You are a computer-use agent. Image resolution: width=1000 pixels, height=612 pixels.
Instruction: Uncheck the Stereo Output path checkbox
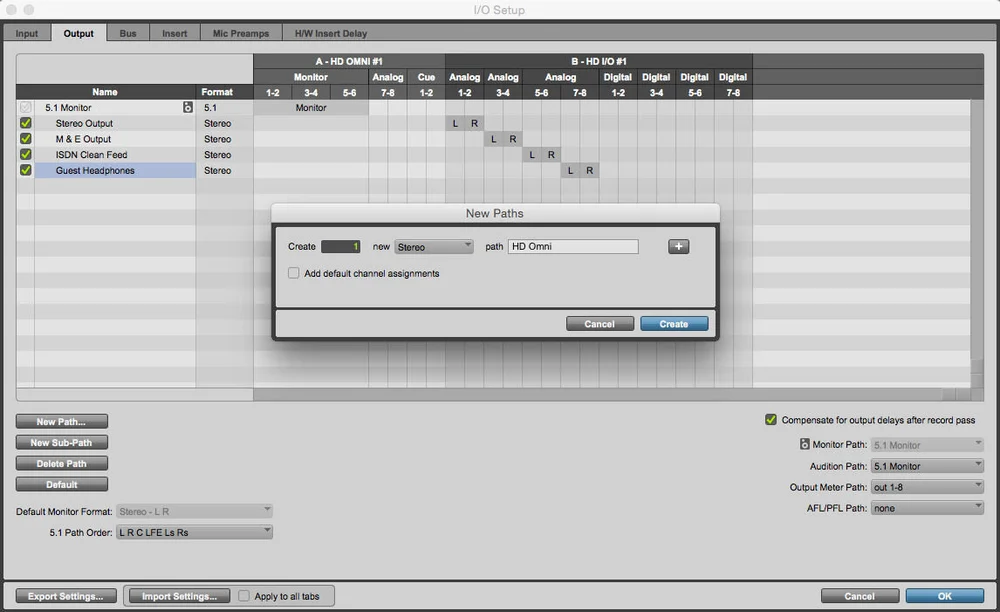[25, 123]
